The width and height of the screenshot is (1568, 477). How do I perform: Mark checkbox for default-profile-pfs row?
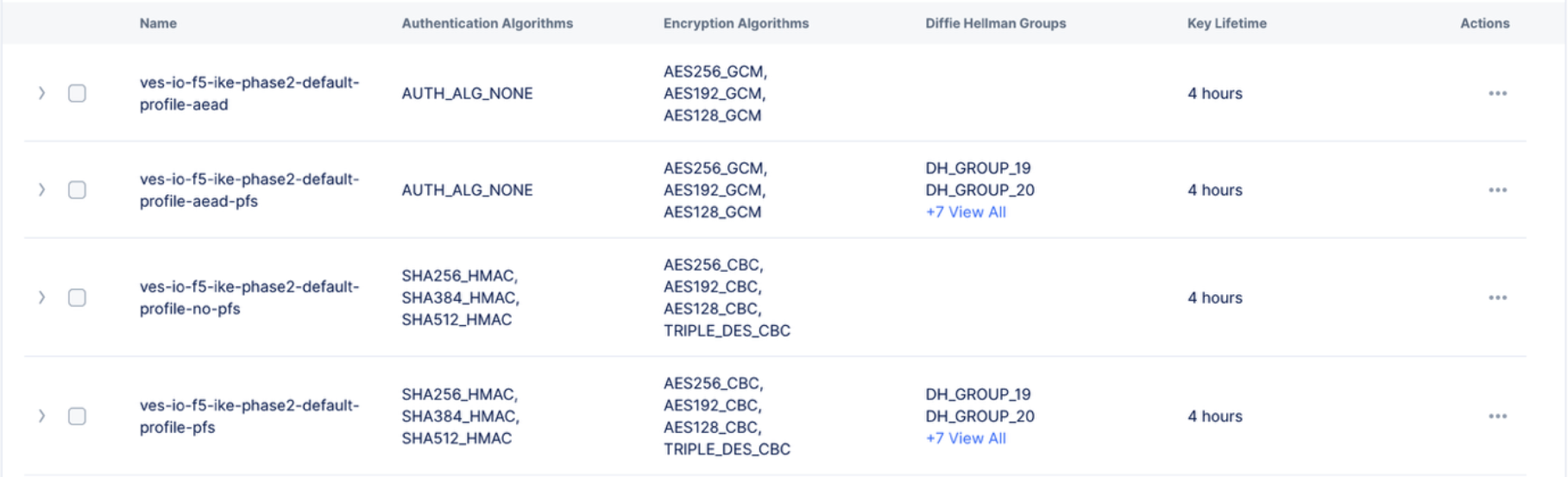tap(77, 416)
